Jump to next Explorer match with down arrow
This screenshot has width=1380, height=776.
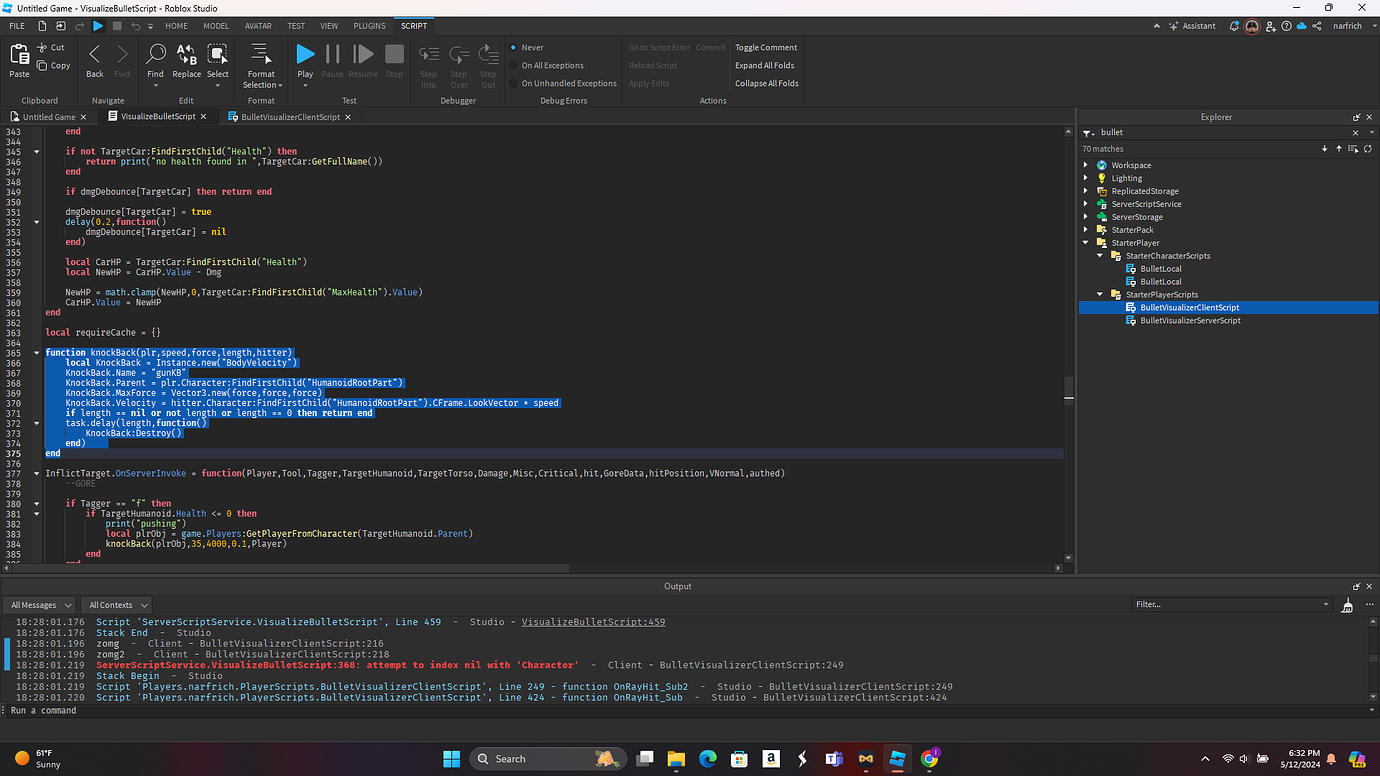click(x=1325, y=149)
